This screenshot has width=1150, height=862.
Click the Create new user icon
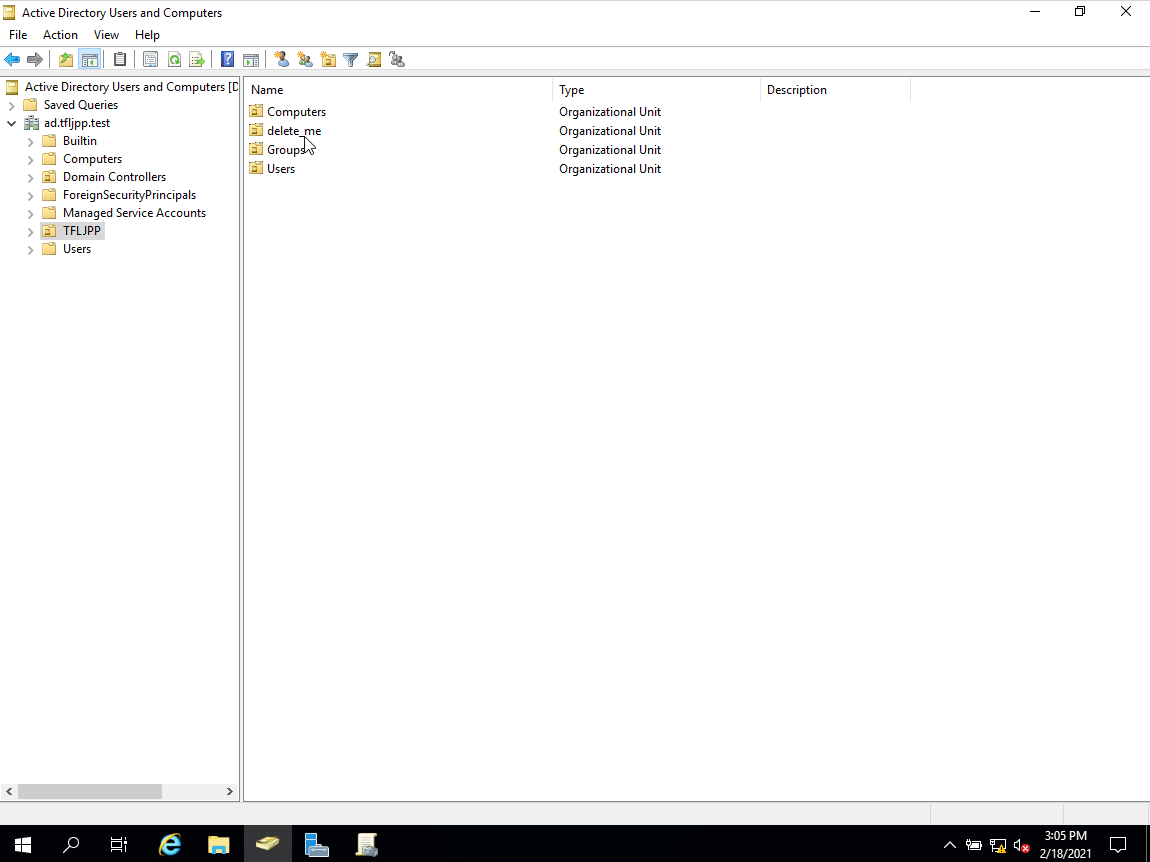(282, 60)
